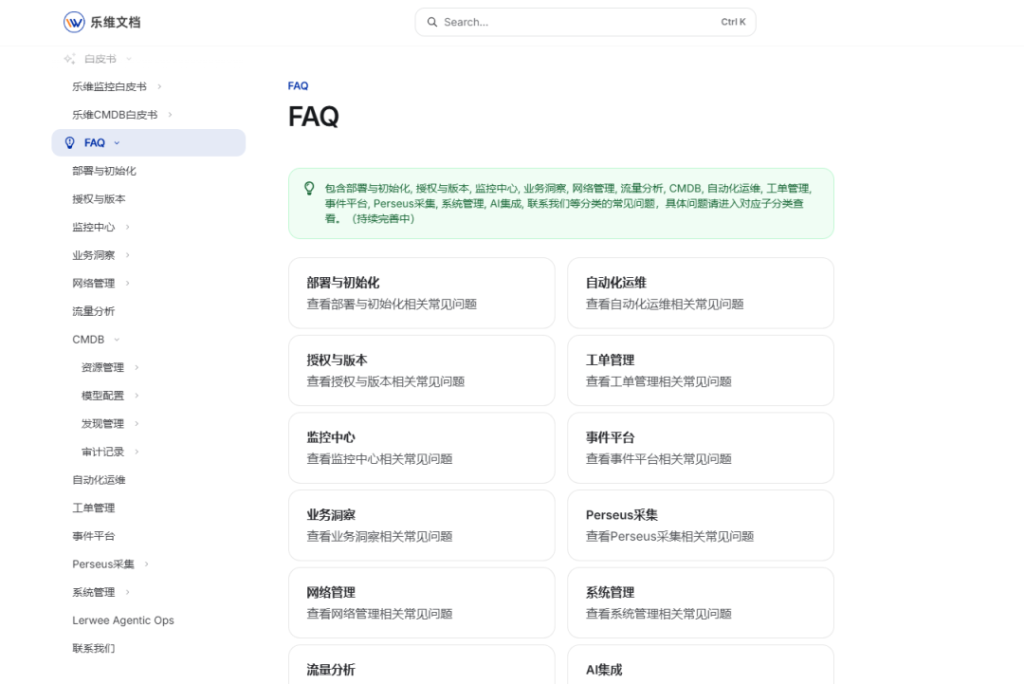Collapse the 白皮书 section chevron
This screenshot has height=684, width=1024.
pyautogui.click(x=129, y=59)
